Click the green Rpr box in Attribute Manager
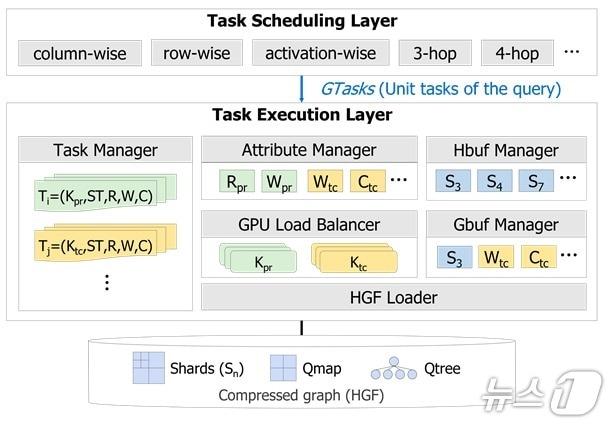The height and width of the screenshot is (424, 611). [x=238, y=182]
